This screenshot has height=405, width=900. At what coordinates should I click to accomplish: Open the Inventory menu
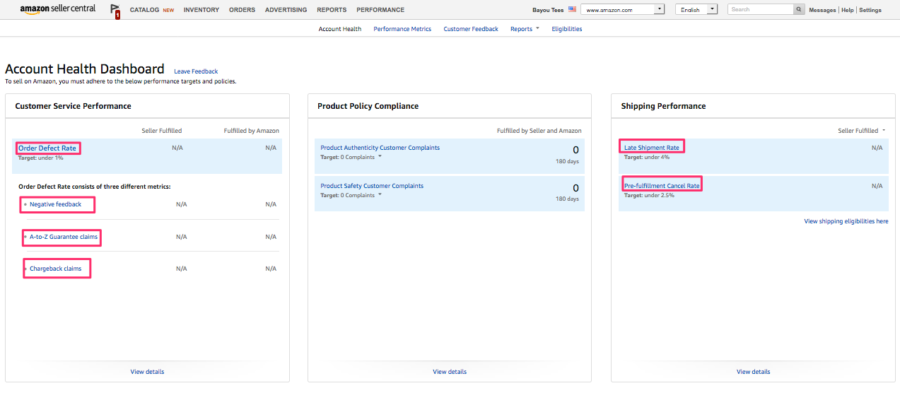pyautogui.click(x=201, y=10)
